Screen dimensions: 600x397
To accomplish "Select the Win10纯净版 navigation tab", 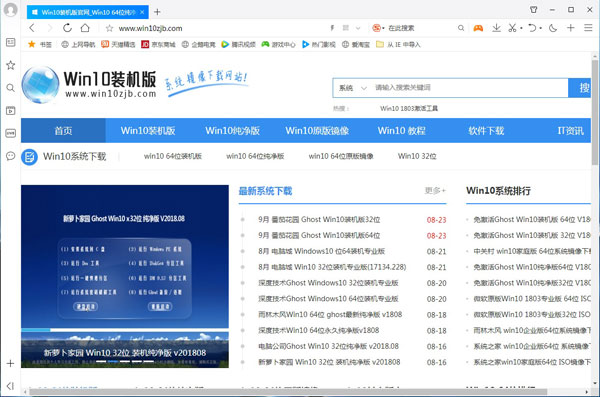I will pos(232,131).
